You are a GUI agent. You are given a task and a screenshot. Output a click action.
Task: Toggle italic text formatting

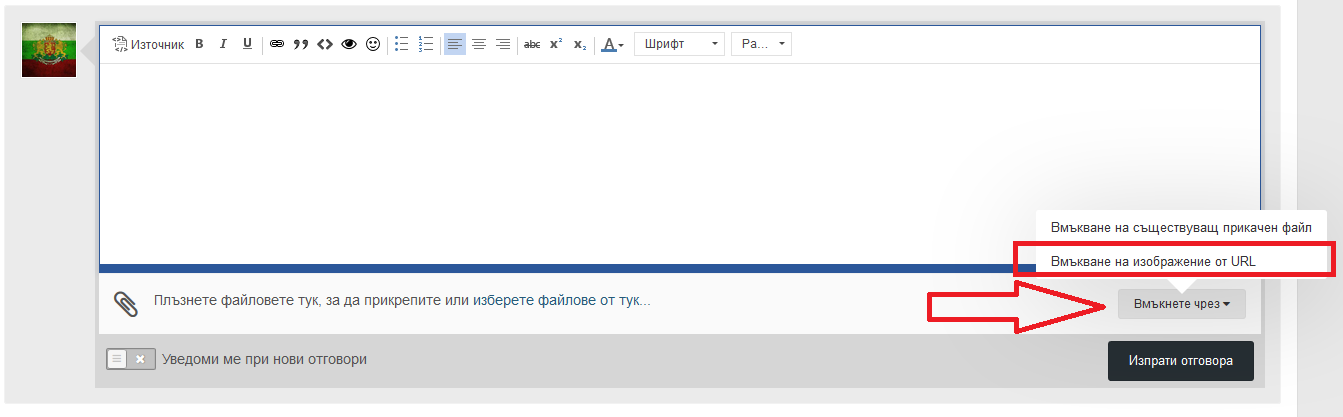point(223,44)
